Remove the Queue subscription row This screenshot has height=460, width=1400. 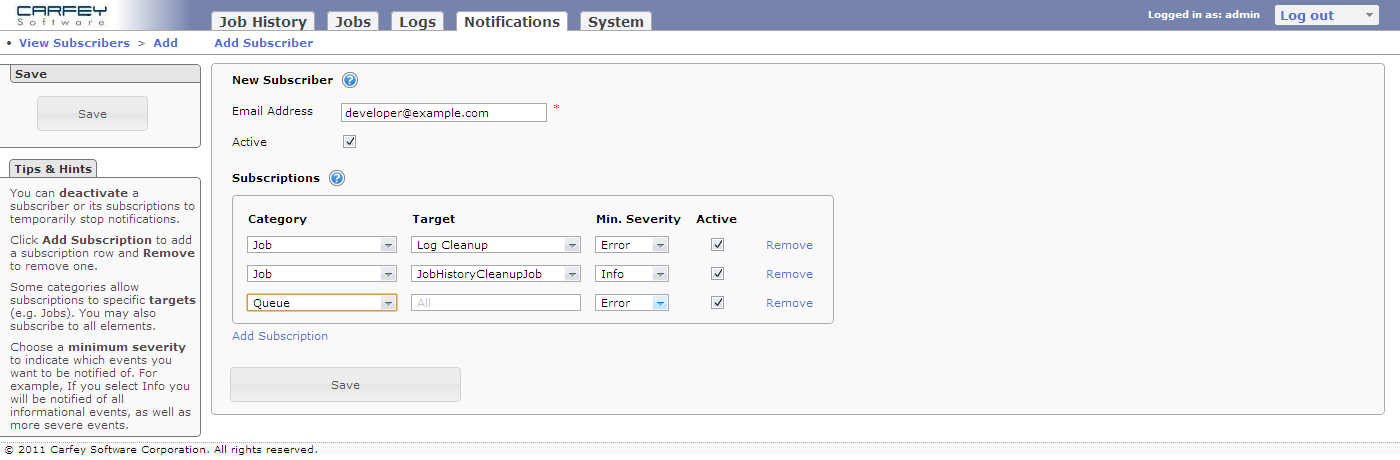pos(789,303)
